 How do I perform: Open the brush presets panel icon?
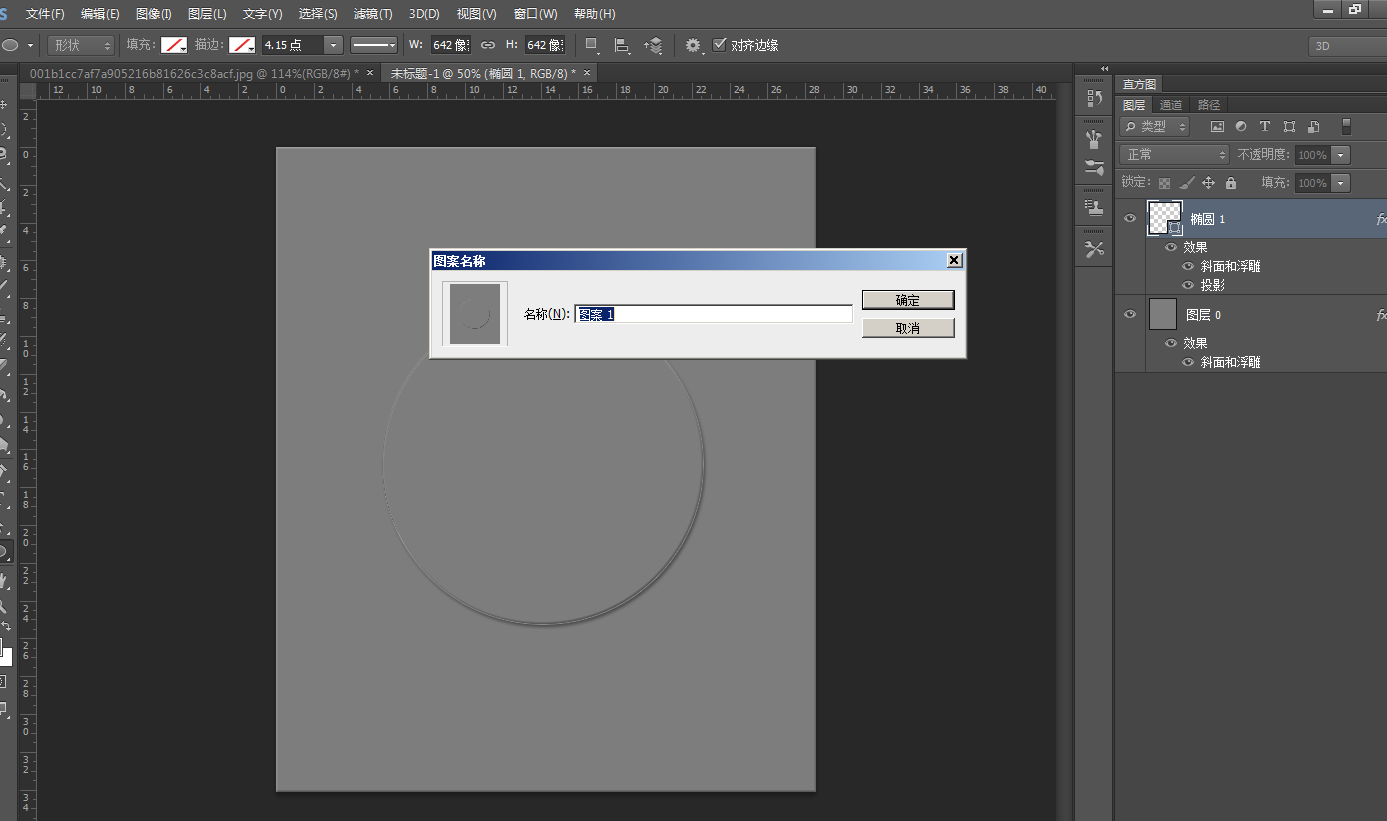click(x=1094, y=168)
